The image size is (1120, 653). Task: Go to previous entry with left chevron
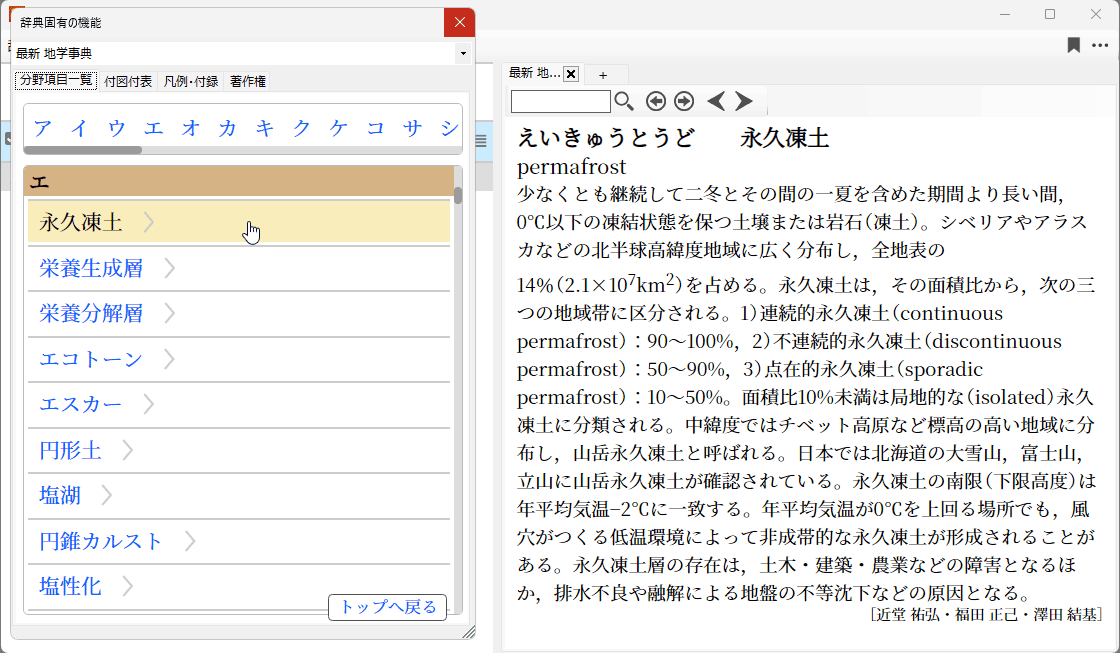[716, 101]
